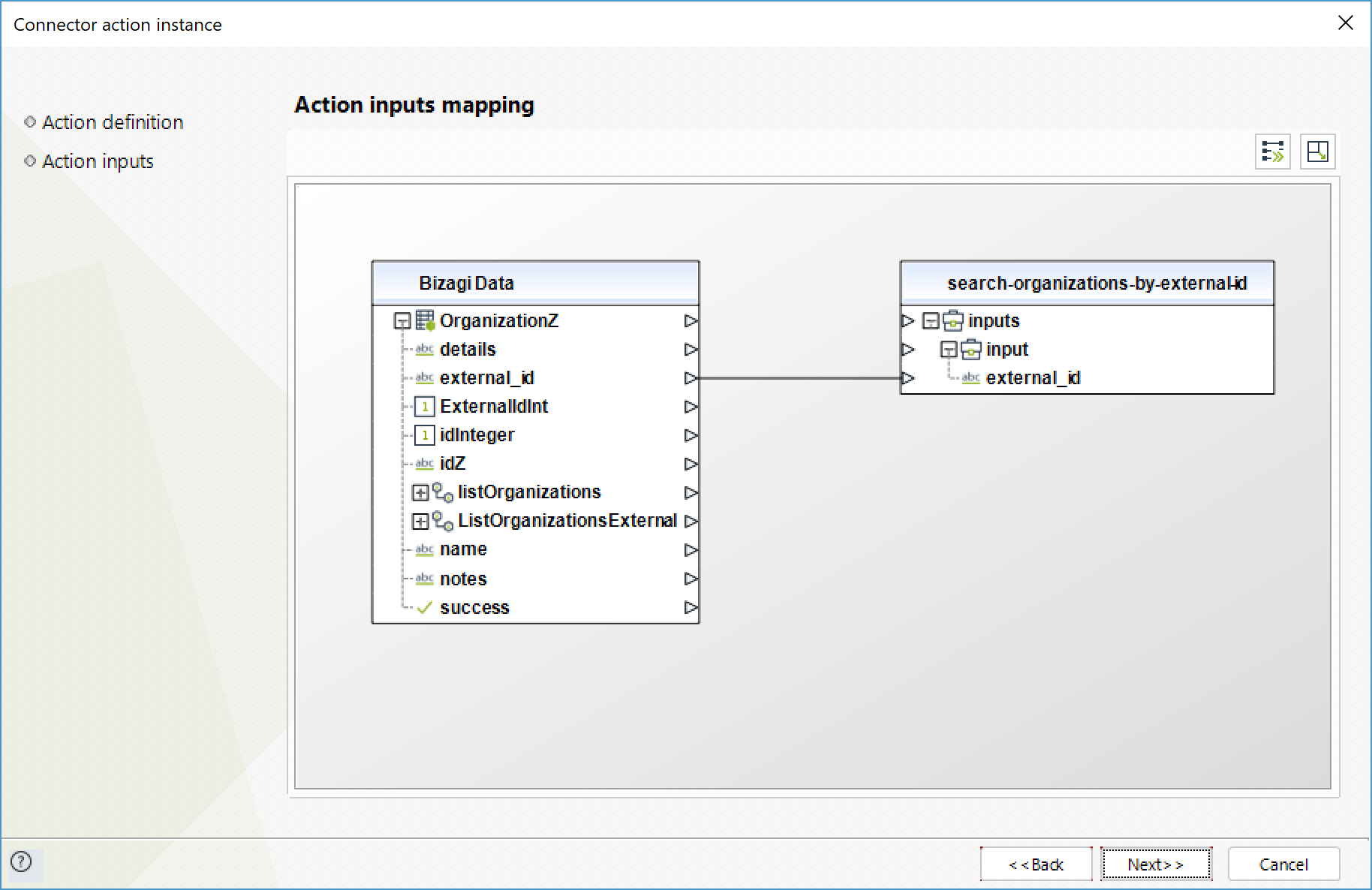This screenshot has width=1372, height=890.
Task: Click the output arrow of idZ
Action: point(691,464)
